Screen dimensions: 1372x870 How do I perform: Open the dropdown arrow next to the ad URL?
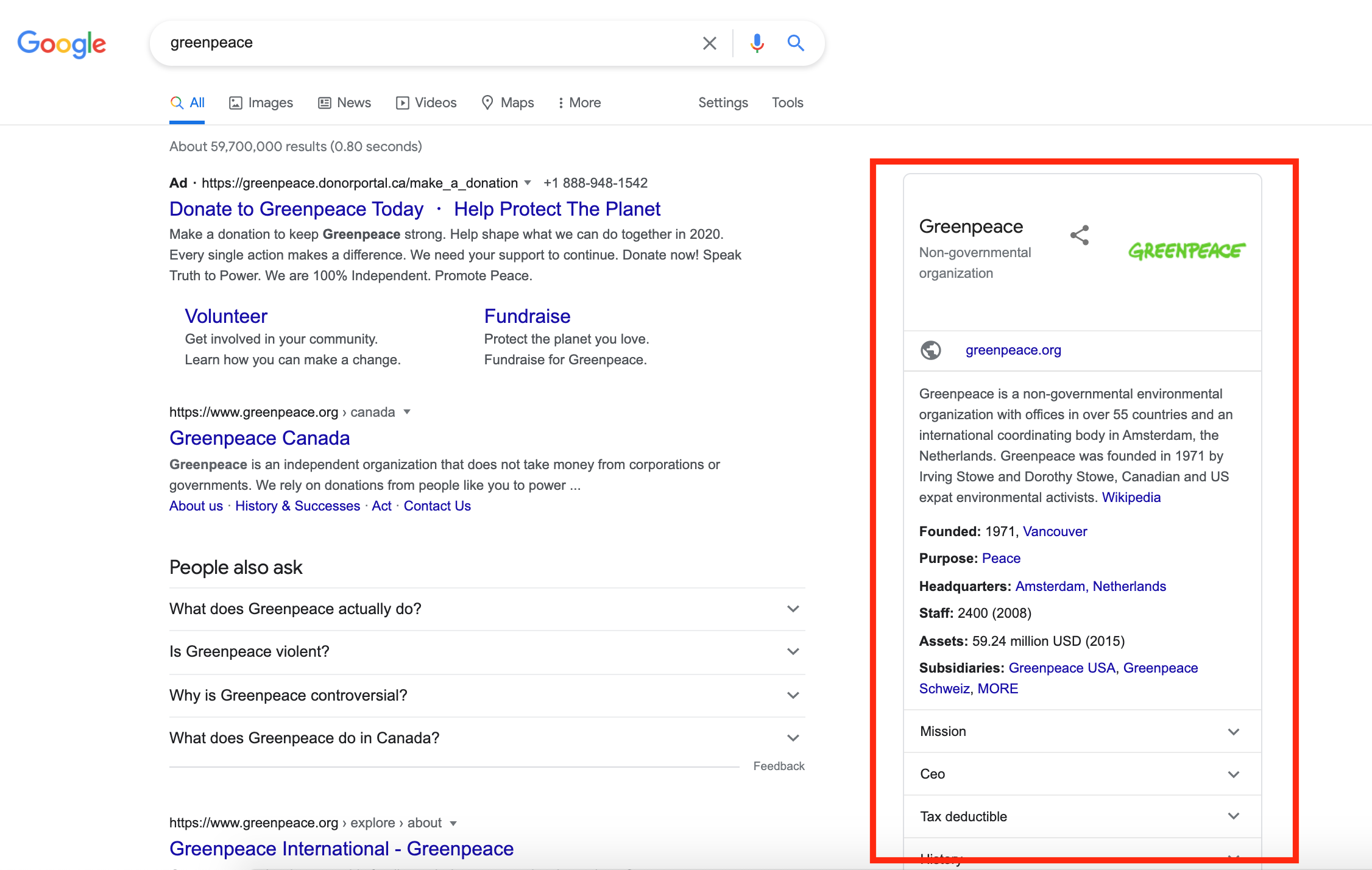pos(527,183)
